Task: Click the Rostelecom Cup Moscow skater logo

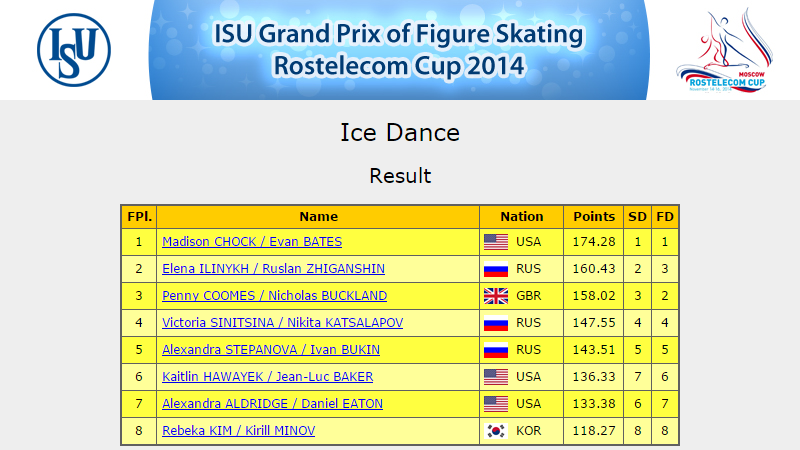Action: [724, 50]
